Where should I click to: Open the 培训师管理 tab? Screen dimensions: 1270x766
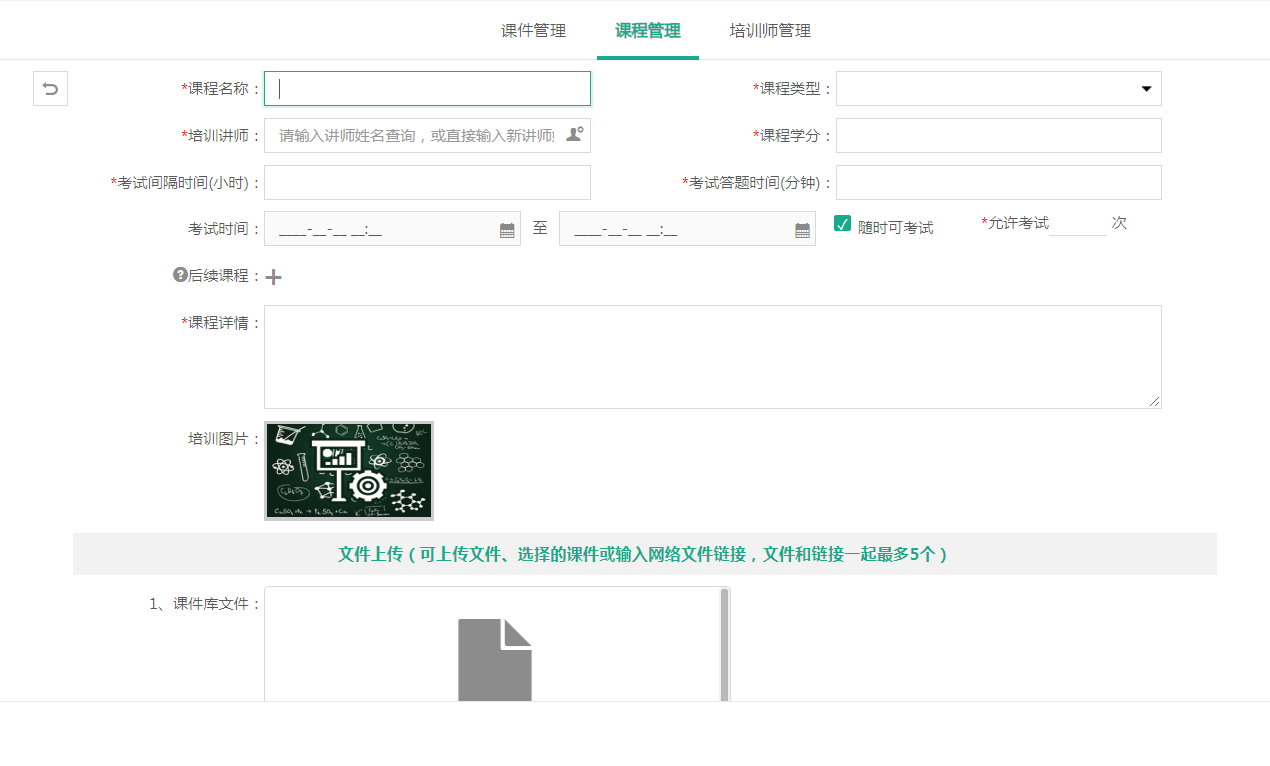coord(770,31)
